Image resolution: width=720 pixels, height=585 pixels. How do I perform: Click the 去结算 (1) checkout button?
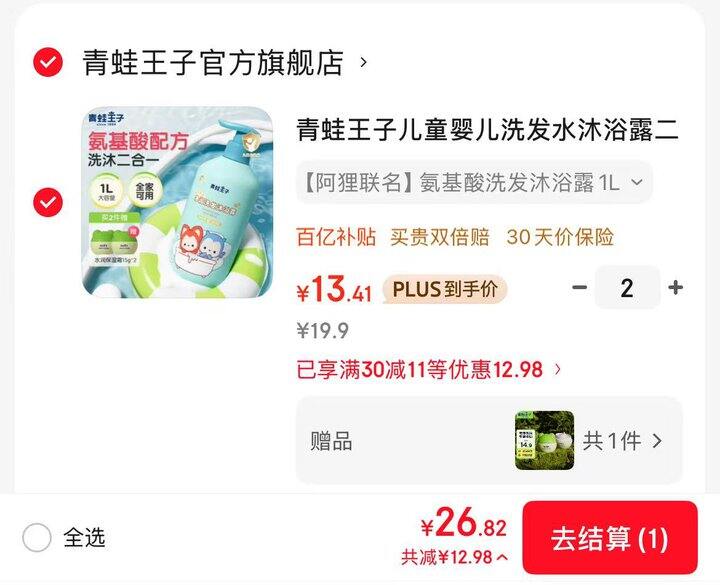[x=610, y=538]
